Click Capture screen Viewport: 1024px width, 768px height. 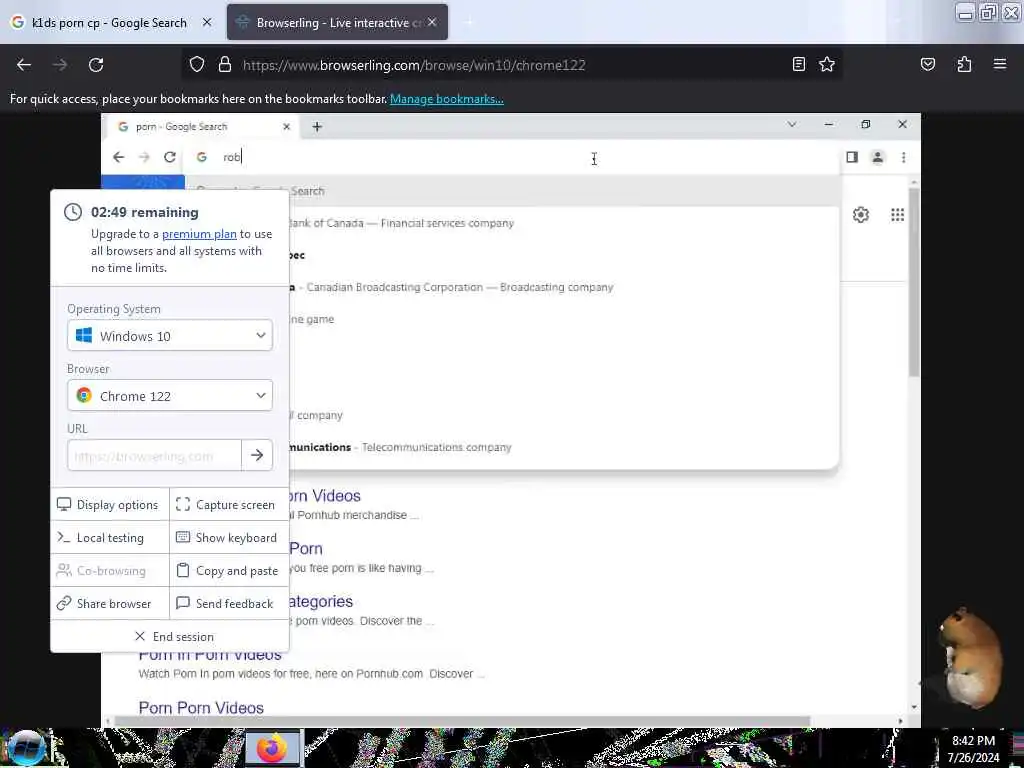coord(229,505)
